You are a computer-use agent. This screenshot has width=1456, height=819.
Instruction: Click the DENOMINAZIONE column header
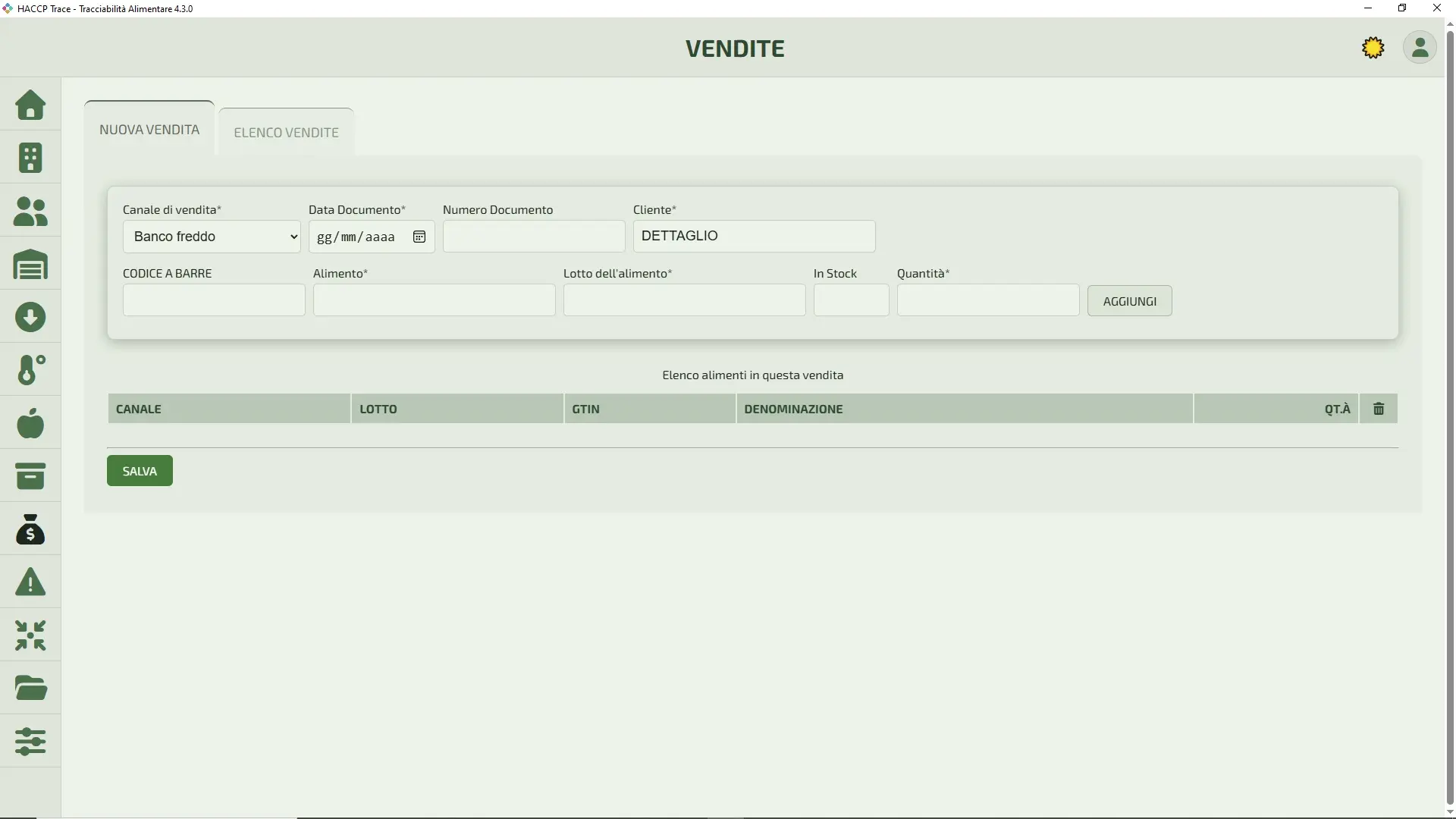click(965, 409)
